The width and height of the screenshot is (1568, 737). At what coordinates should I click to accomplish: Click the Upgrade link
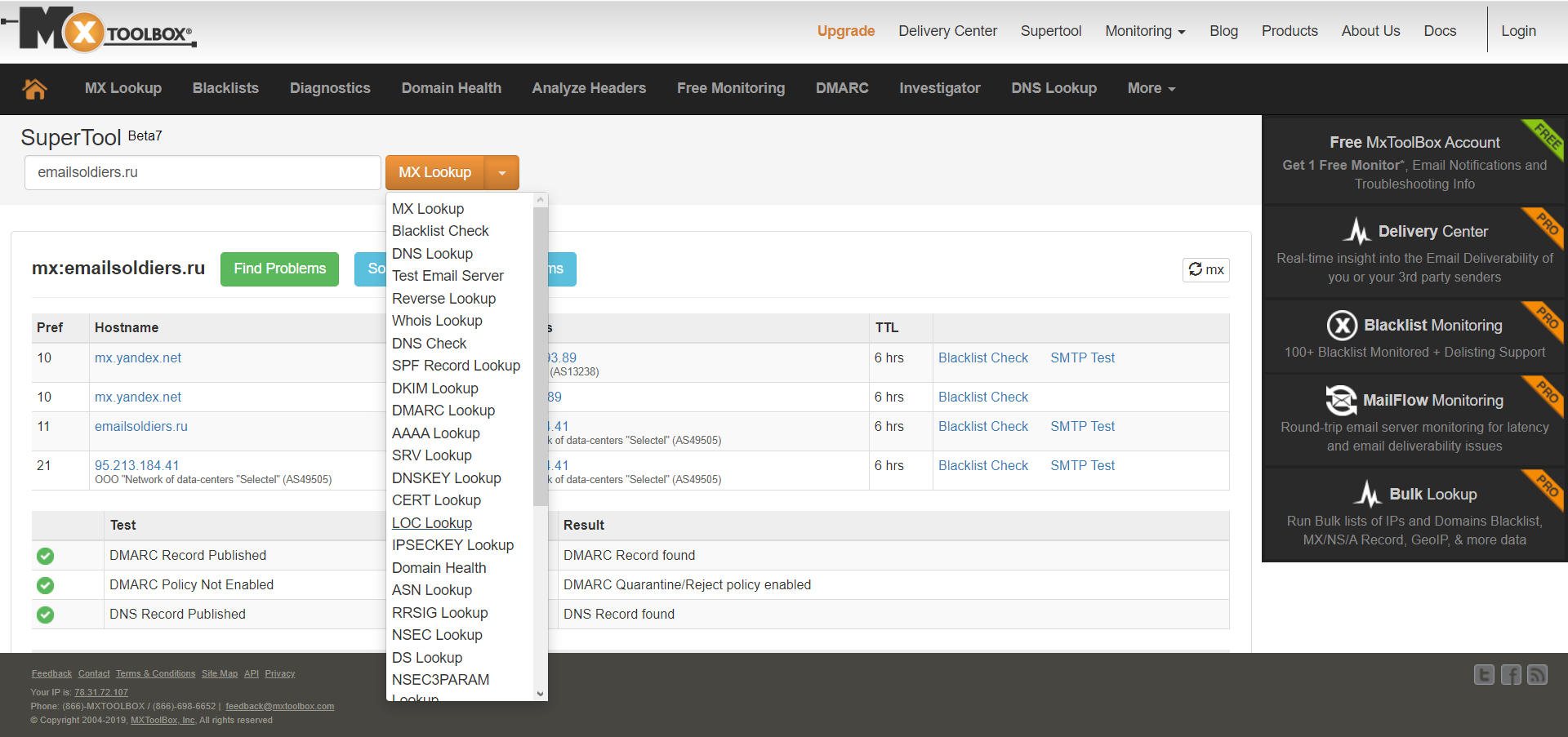846,31
